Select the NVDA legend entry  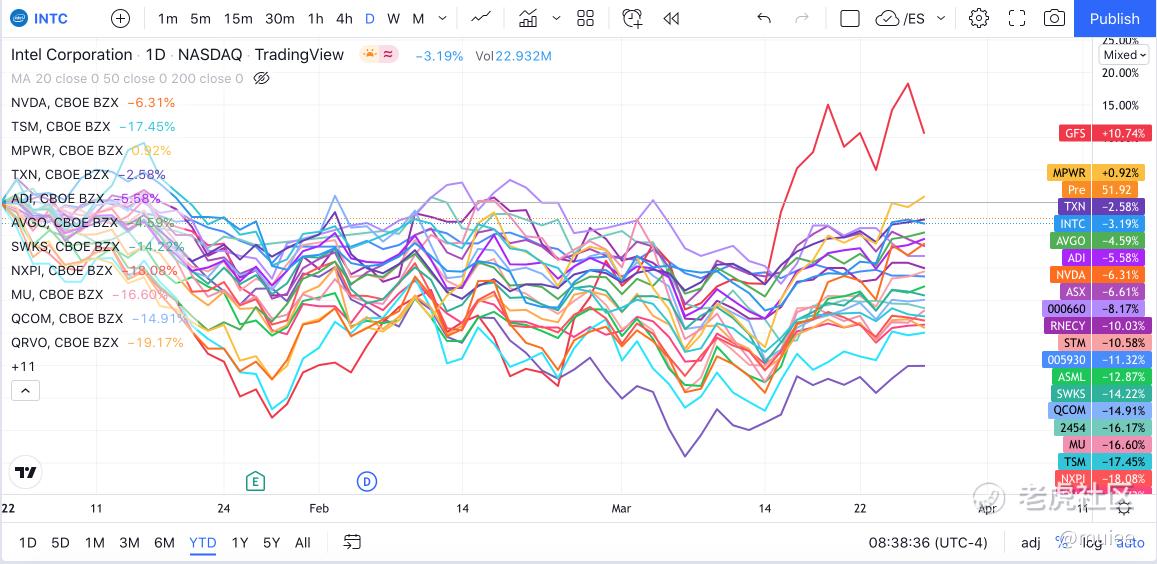[x=93, y=103]
